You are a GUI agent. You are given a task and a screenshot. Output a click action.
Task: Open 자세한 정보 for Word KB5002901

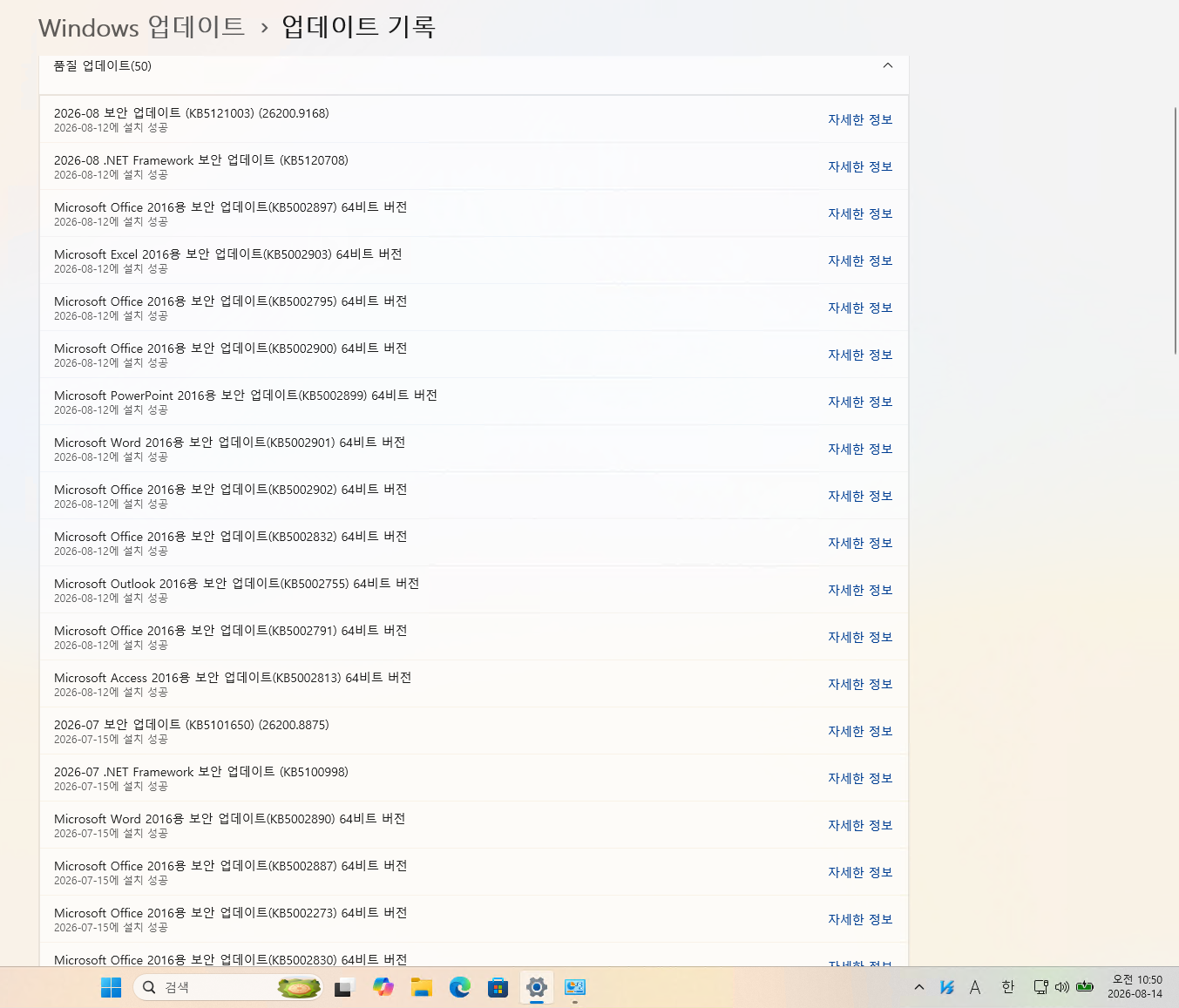[860, 449]
